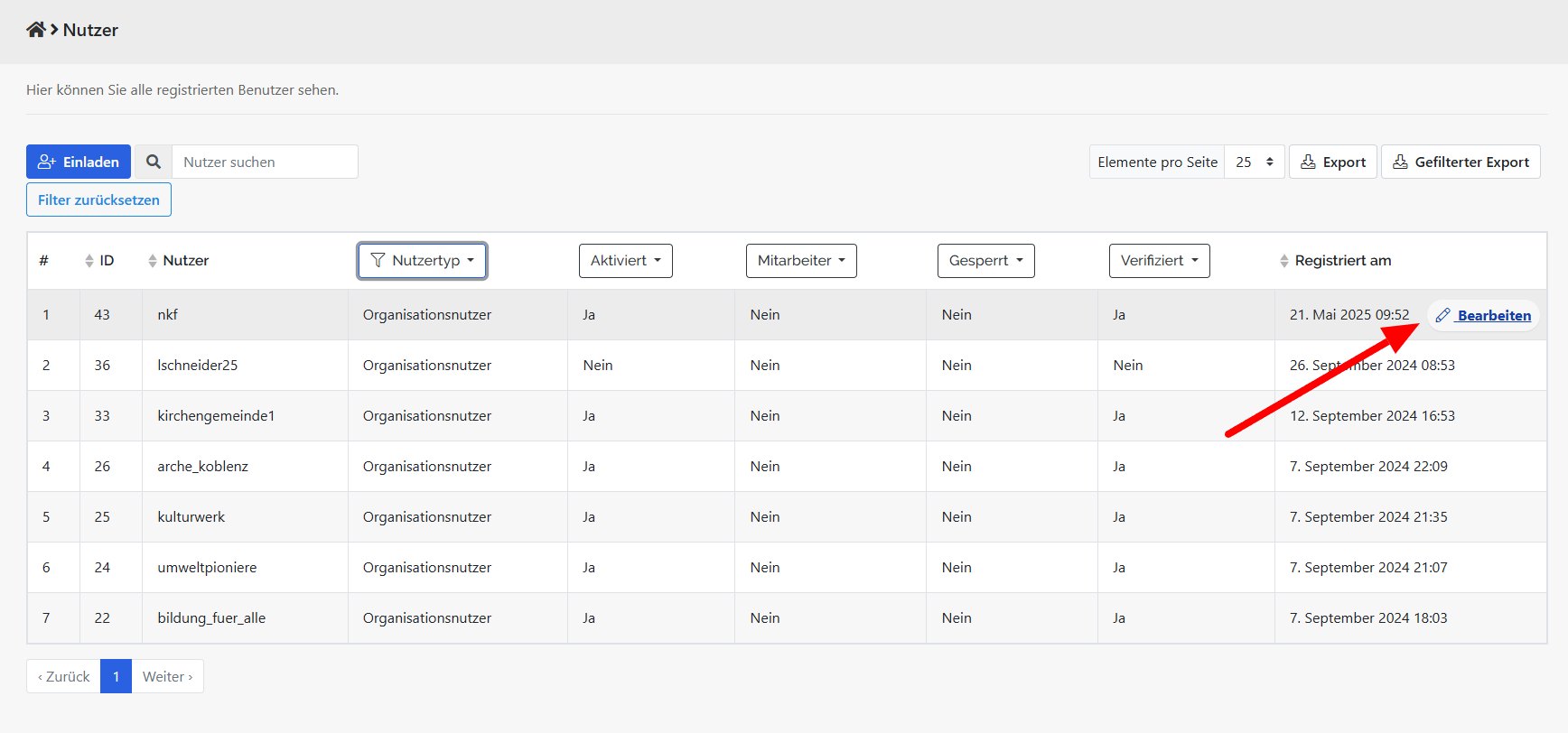Viewport: 1568px width, 733px height.
Task: Open the Verifiziert filter dropdown
Action: (1159, 261)
